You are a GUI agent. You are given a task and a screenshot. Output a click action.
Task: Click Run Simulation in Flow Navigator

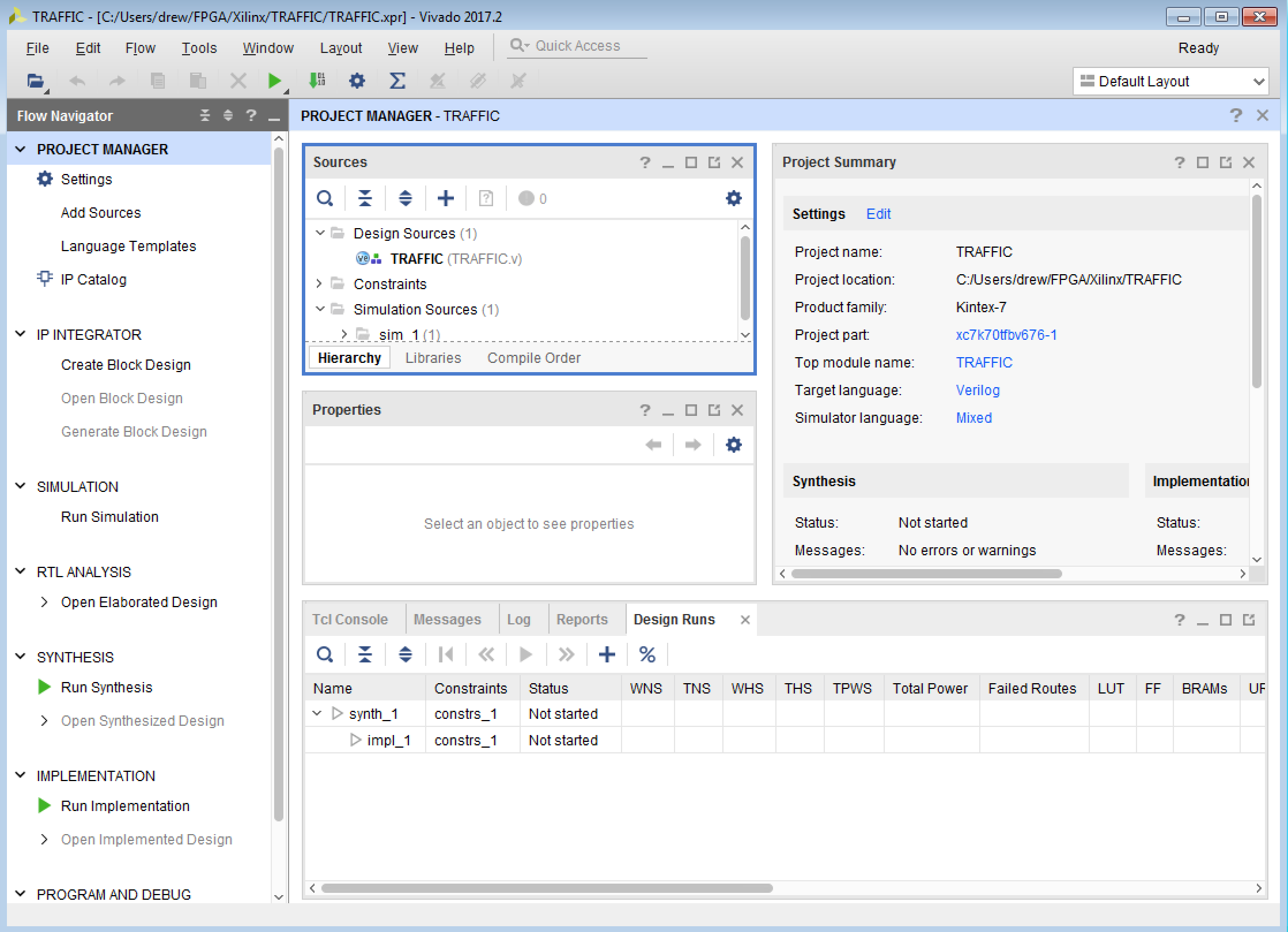pos(109,517)
